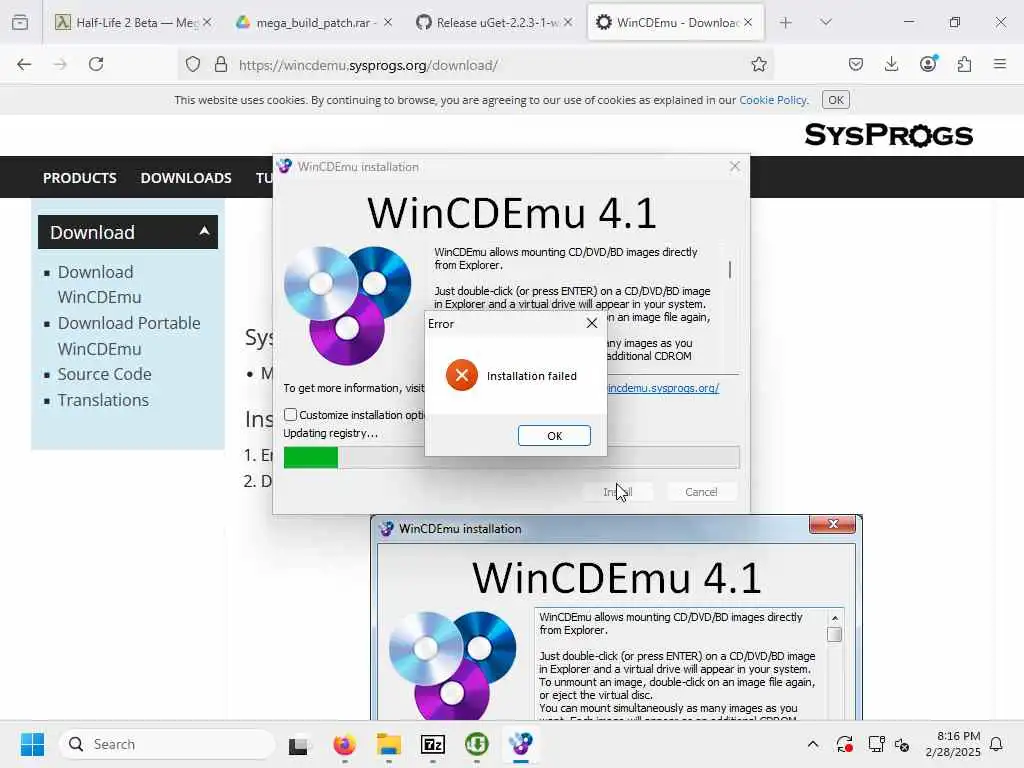Close the upper WinCDEmu installation window
Image resolution: width=1024 pixels, height=768 pixels.
[x=735, y=167]
